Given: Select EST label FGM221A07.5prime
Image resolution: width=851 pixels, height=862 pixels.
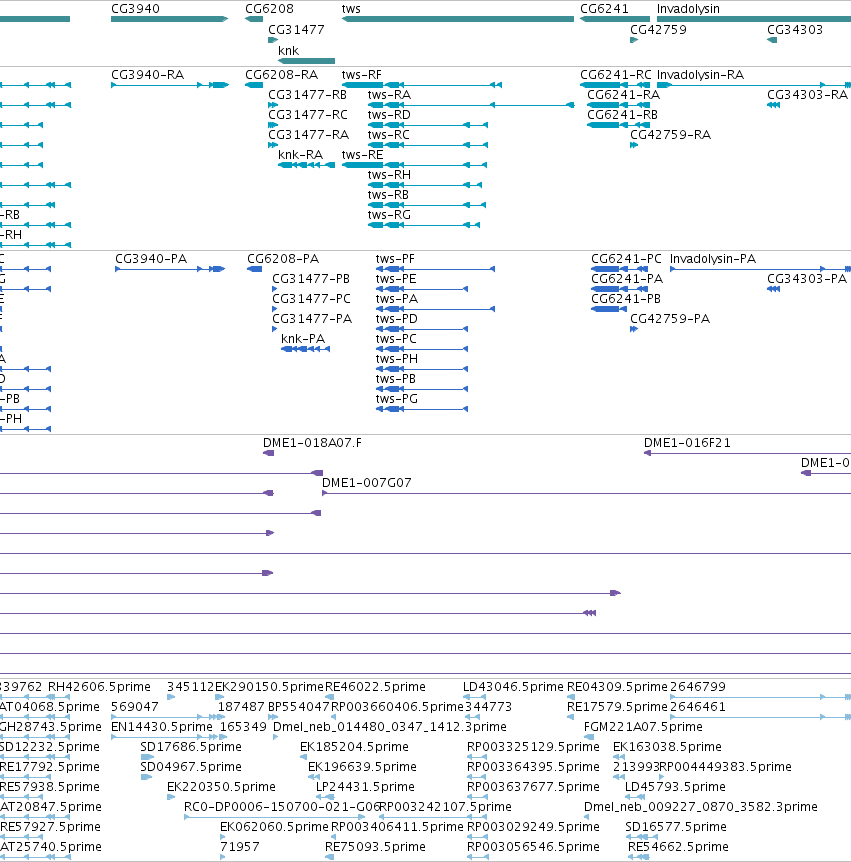Looking at the screenshot, I should coord(643,727).
